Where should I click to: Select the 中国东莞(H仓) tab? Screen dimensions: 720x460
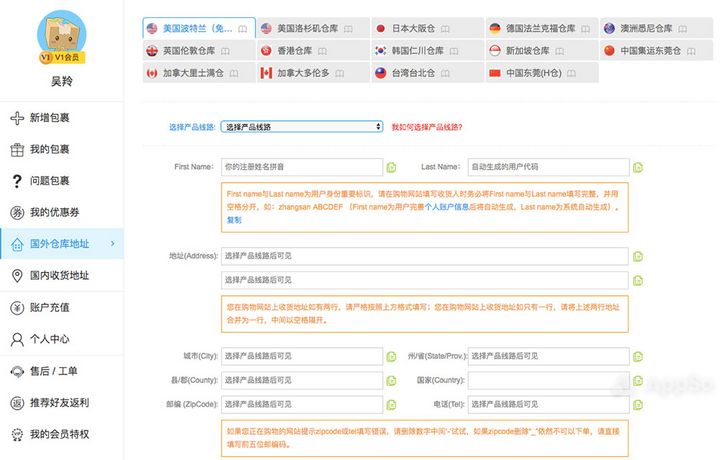click(542, 73)
